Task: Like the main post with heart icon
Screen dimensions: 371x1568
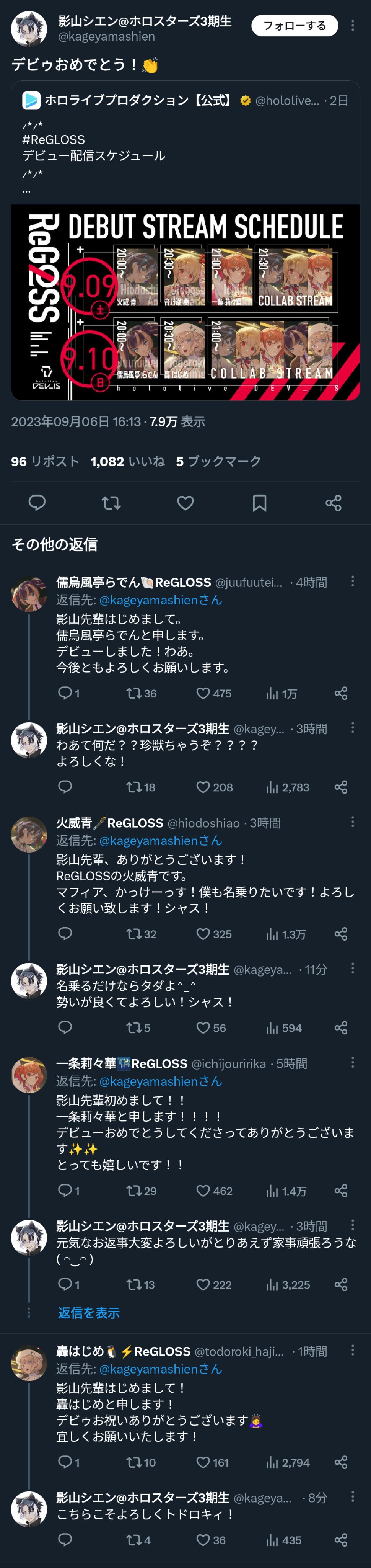Action: click(185, 503)
